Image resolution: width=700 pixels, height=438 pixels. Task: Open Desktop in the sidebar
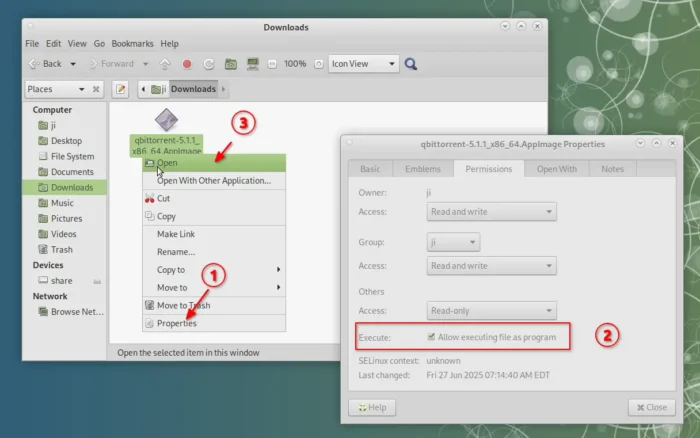coord(65,141)
